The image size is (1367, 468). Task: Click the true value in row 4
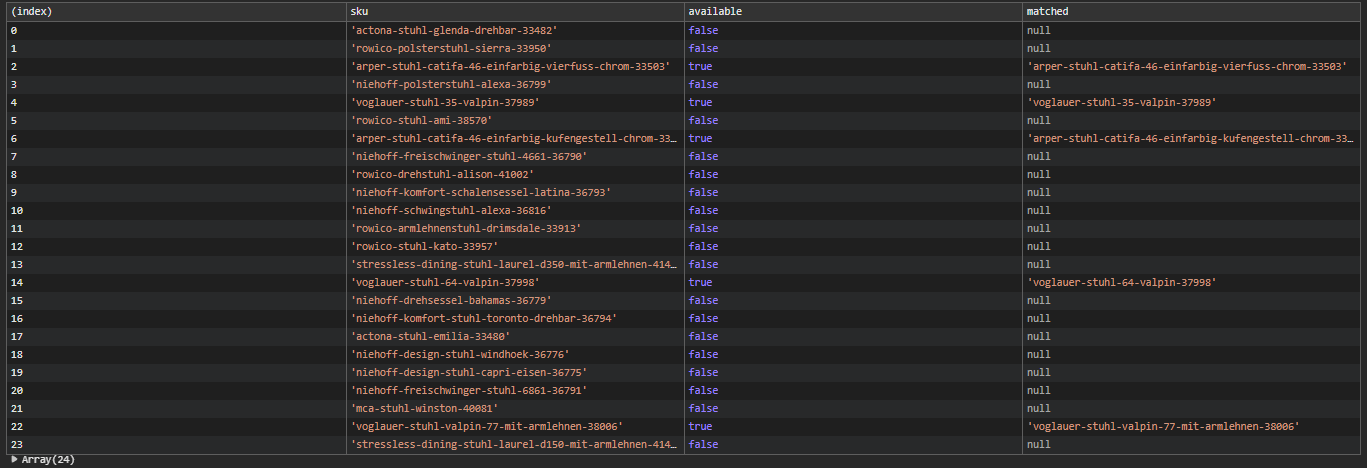point(700,102)
